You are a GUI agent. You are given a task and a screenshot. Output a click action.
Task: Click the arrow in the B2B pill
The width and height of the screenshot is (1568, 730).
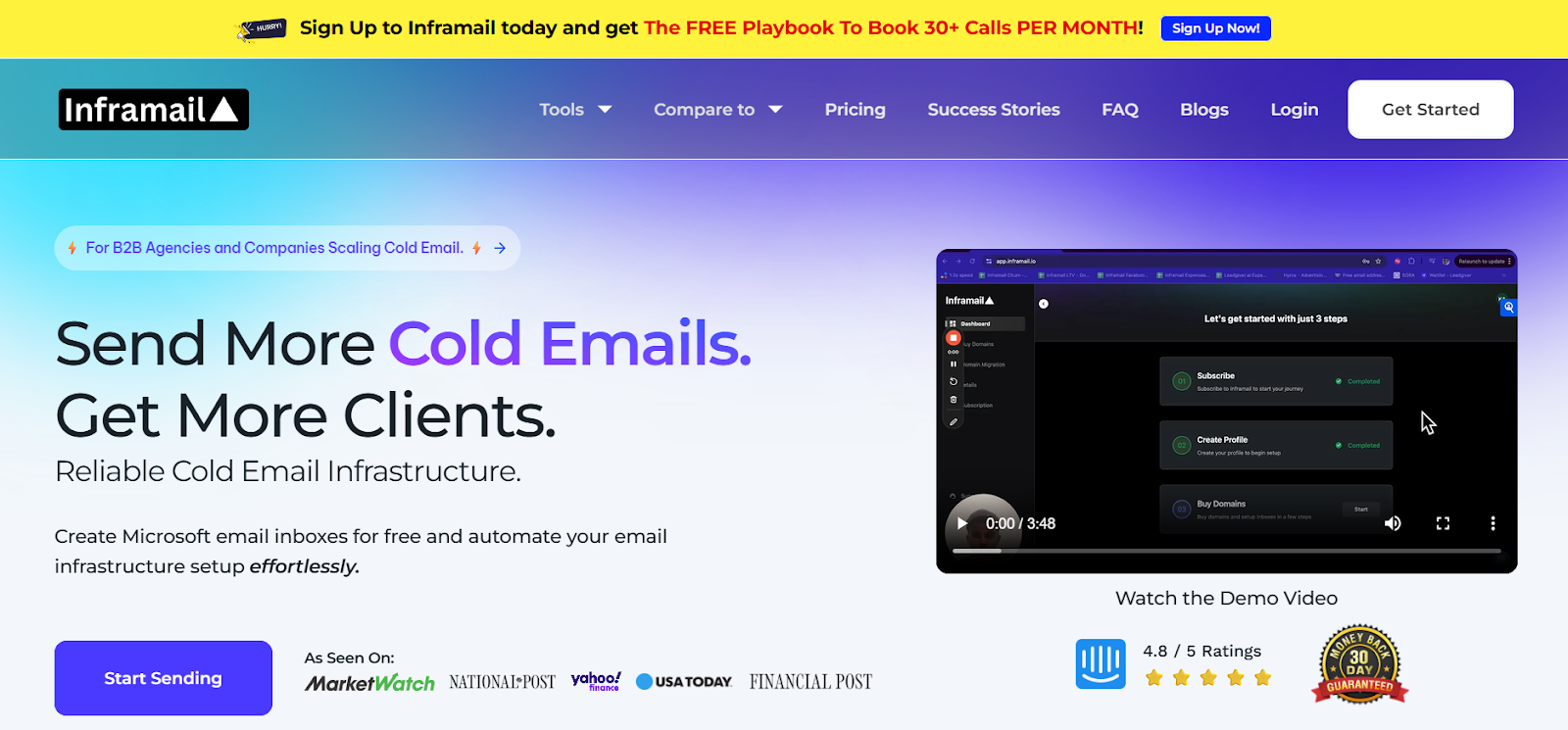click(x=500, y=249)
